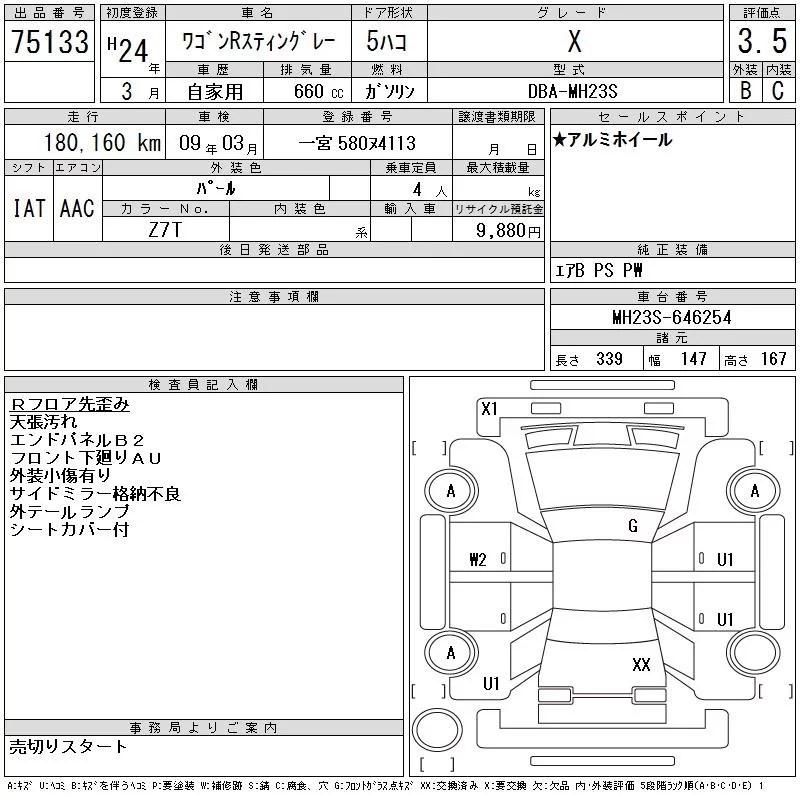The height and width of the screenshot is (800, 800).
Task: Click セールスポイント section header
Action: click(672, 117)
